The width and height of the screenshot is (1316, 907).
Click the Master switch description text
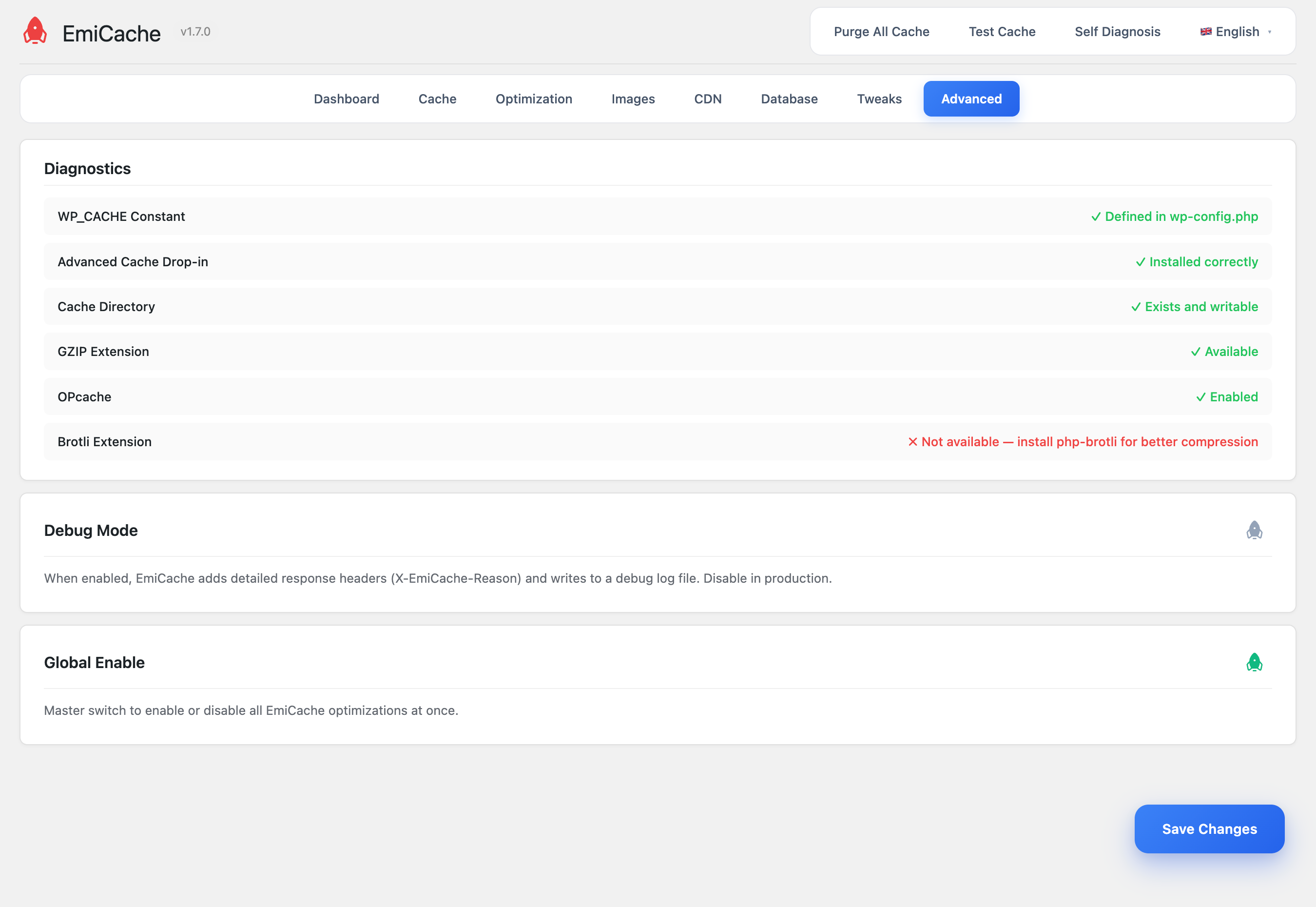coord(251,710)
